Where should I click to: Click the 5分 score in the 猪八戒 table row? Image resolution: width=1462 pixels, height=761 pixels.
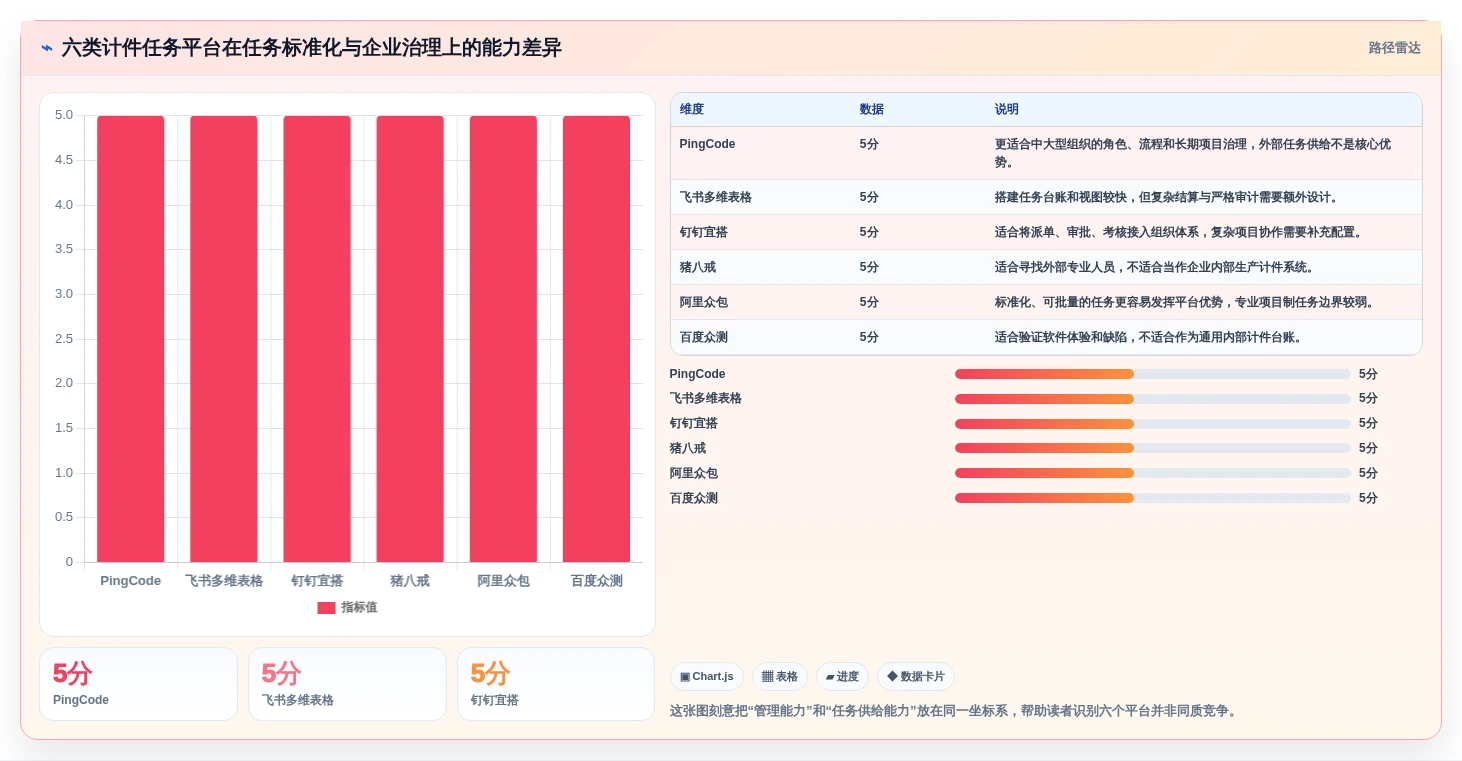pyautogui.click(x=869, y=267)
